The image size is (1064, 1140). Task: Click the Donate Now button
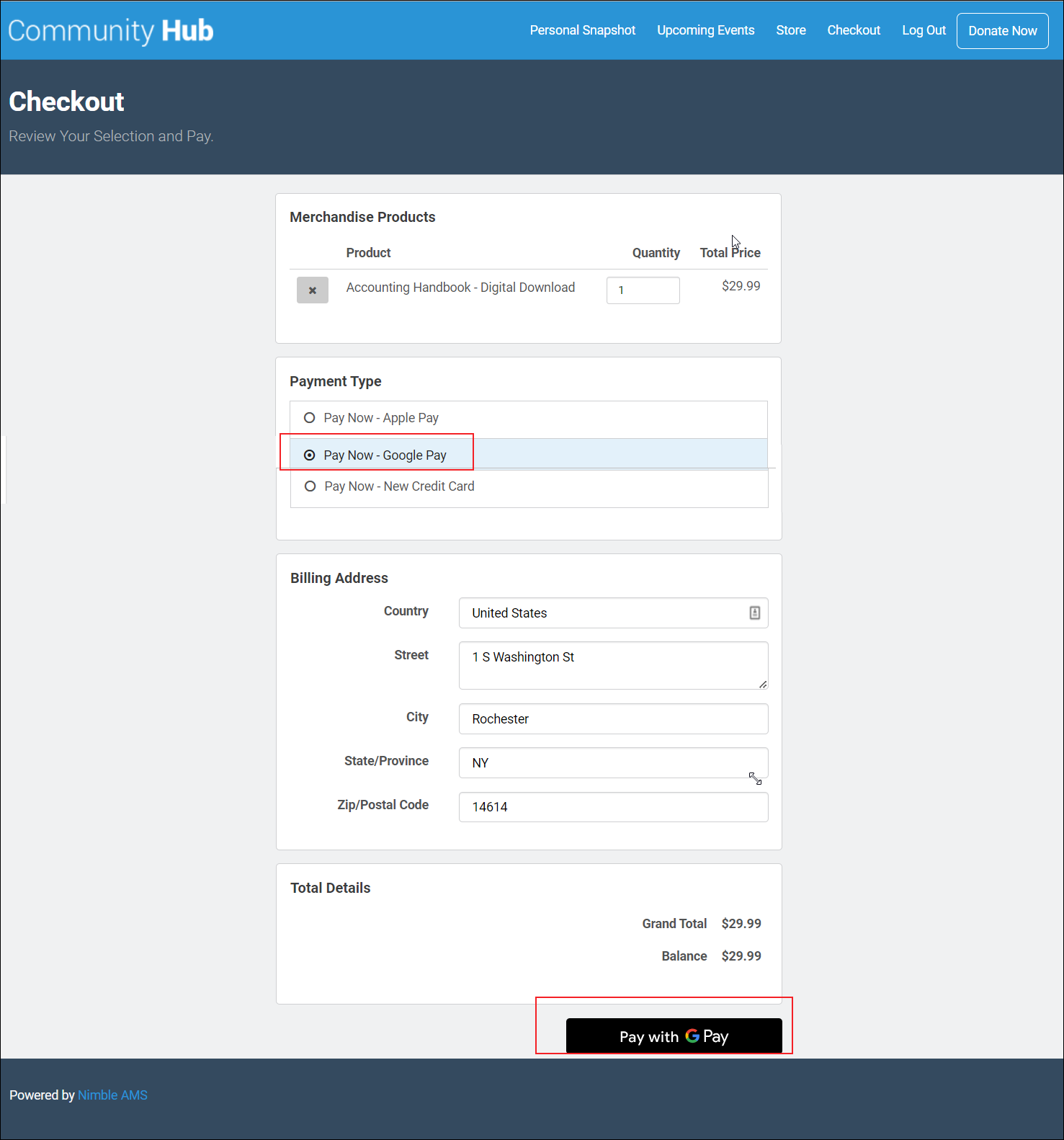(1003, 31)
